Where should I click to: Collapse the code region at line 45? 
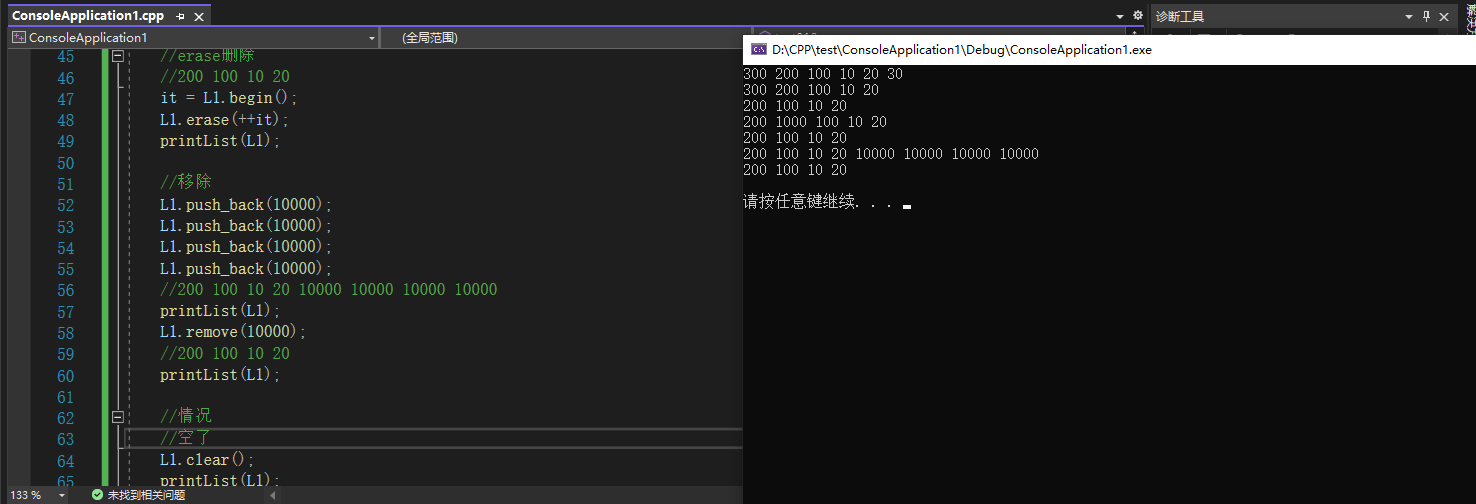point(118,56)
